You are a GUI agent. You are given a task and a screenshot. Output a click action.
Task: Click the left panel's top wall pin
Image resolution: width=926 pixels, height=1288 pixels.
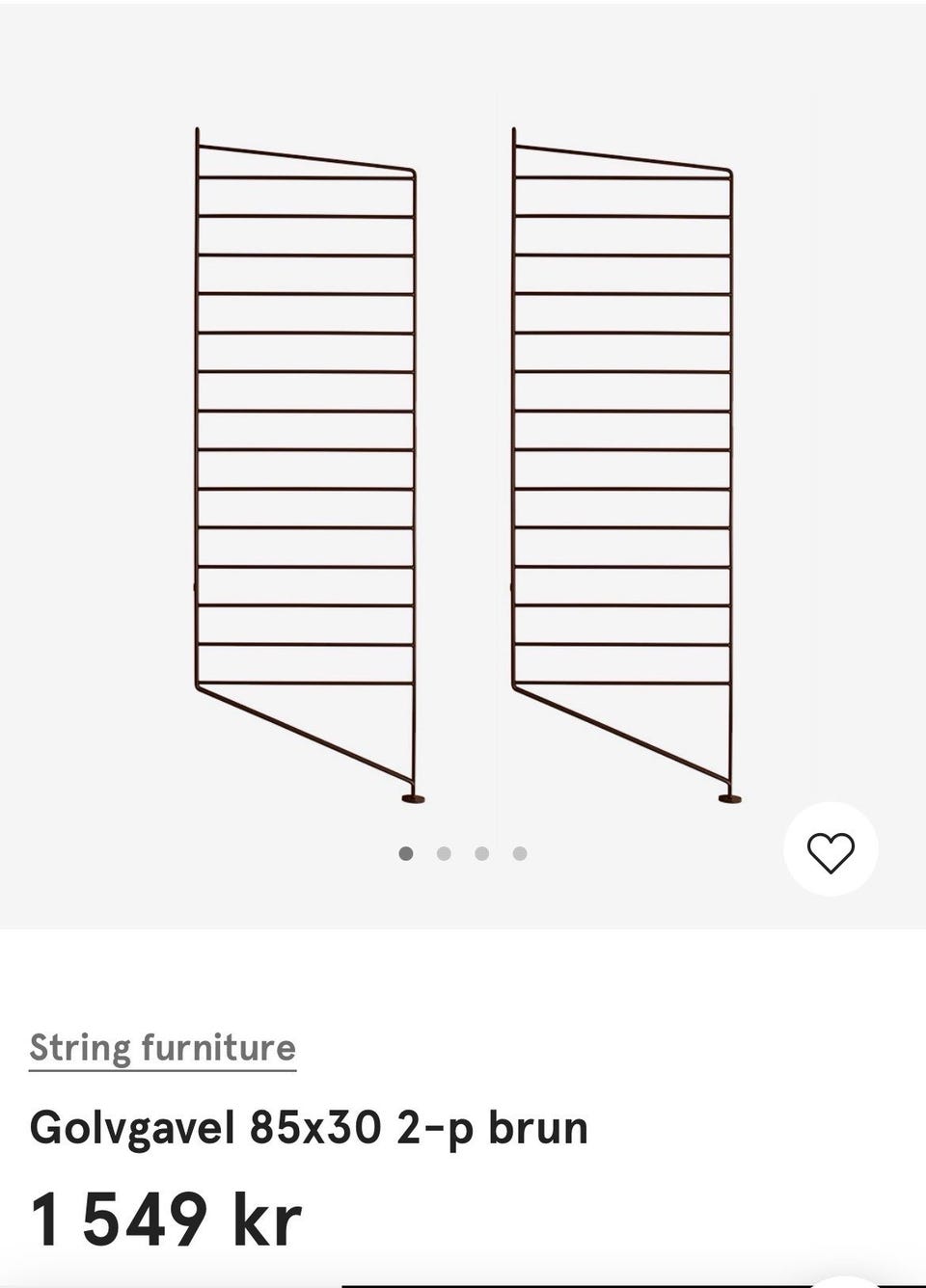coord(198,135)
